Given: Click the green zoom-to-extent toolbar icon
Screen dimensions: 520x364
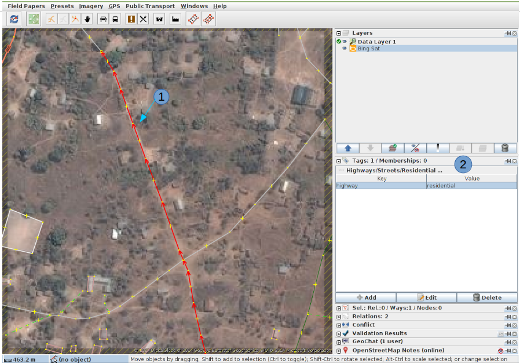Looking at the screenshot, I should (34, 19).
